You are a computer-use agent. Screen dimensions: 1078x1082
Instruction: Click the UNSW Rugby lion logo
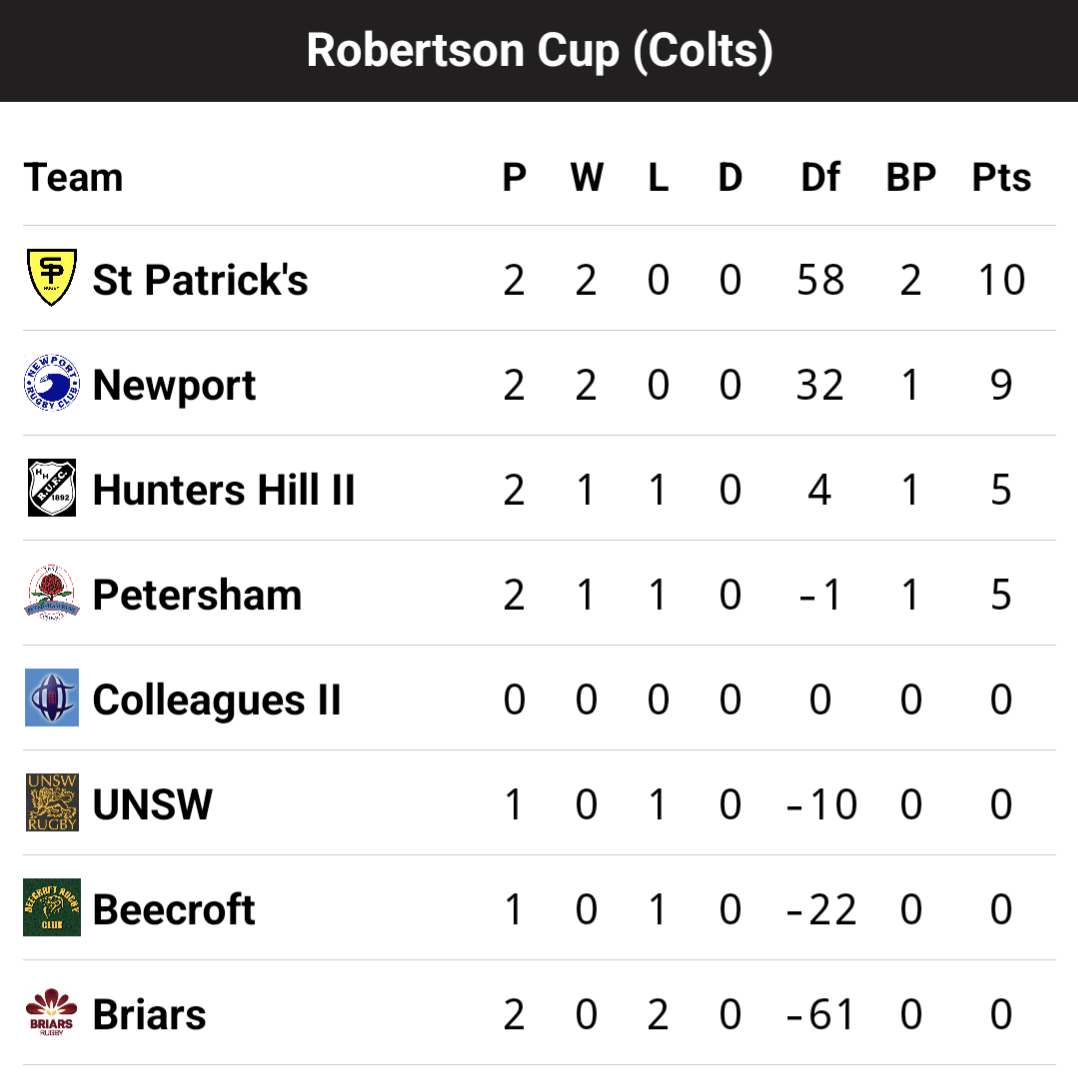tap(52, 803)
